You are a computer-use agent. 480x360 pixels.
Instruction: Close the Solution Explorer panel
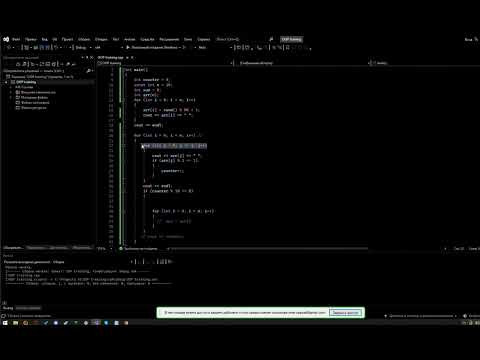[x=92, y=57]
